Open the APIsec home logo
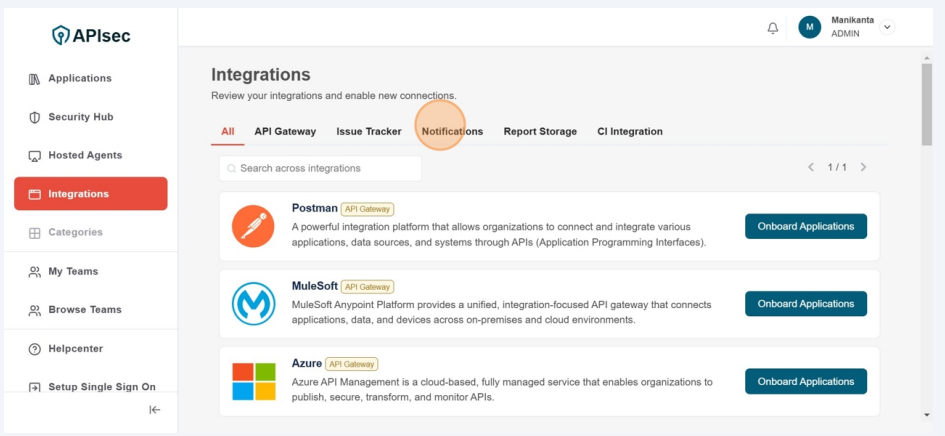Image resolution: width=945 pixels, height=436 pixels. point(91,36)
